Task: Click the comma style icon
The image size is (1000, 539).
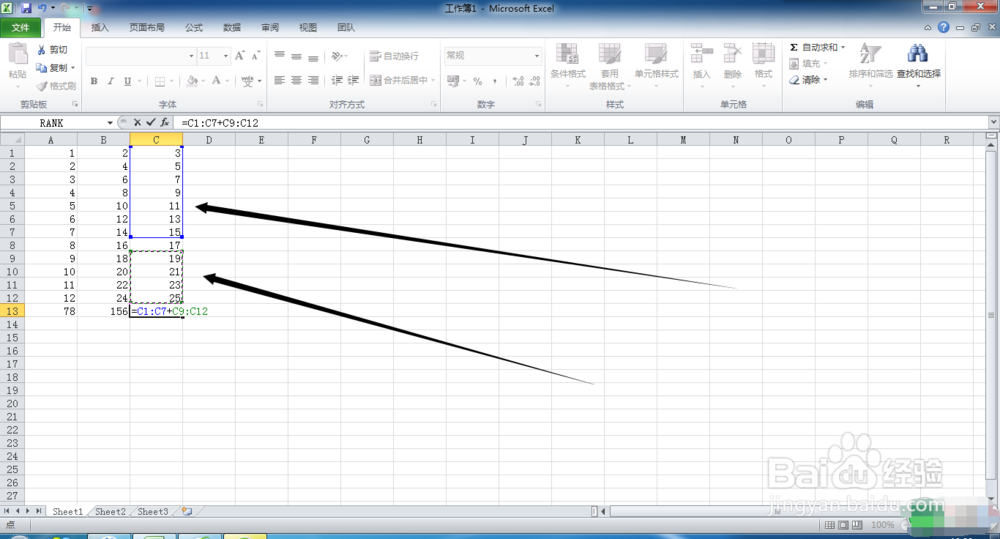Action: (x=495, y=81)
